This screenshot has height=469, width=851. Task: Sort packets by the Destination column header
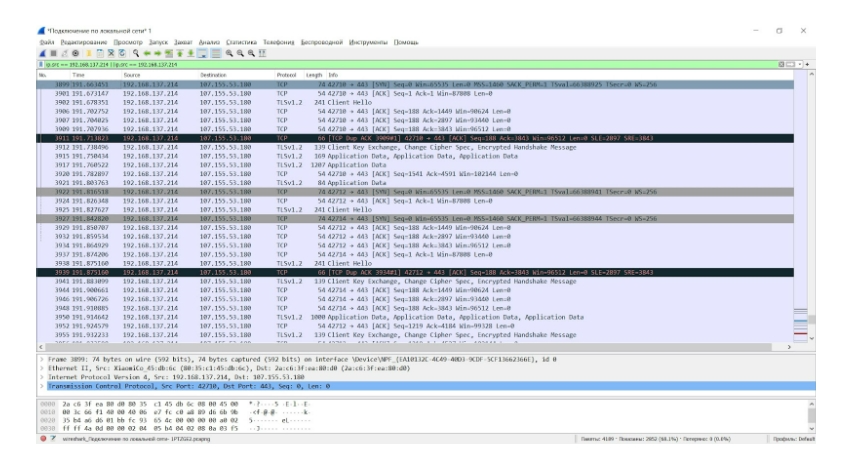click(x=213, y=75)
